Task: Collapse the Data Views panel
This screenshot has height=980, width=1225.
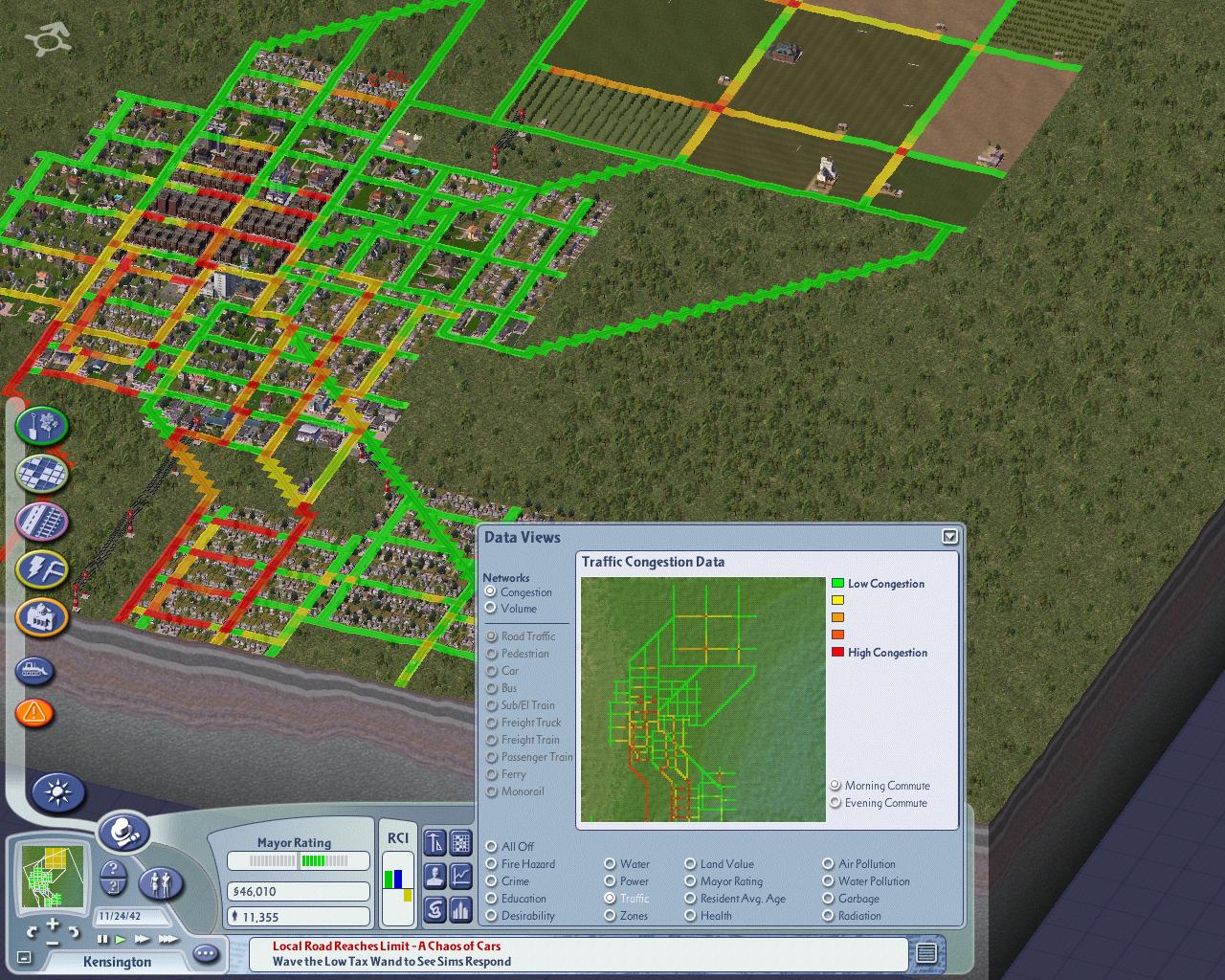Action: click(949, 536)
